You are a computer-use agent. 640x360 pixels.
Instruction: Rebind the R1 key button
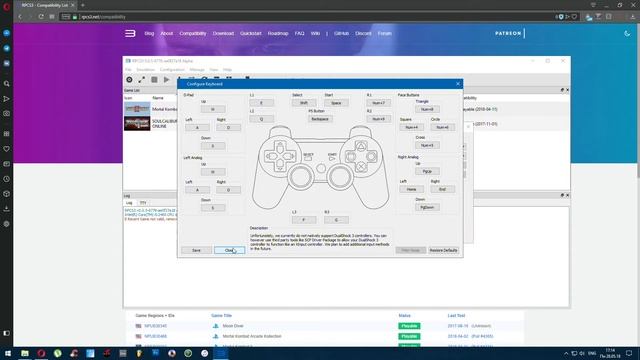378,103
